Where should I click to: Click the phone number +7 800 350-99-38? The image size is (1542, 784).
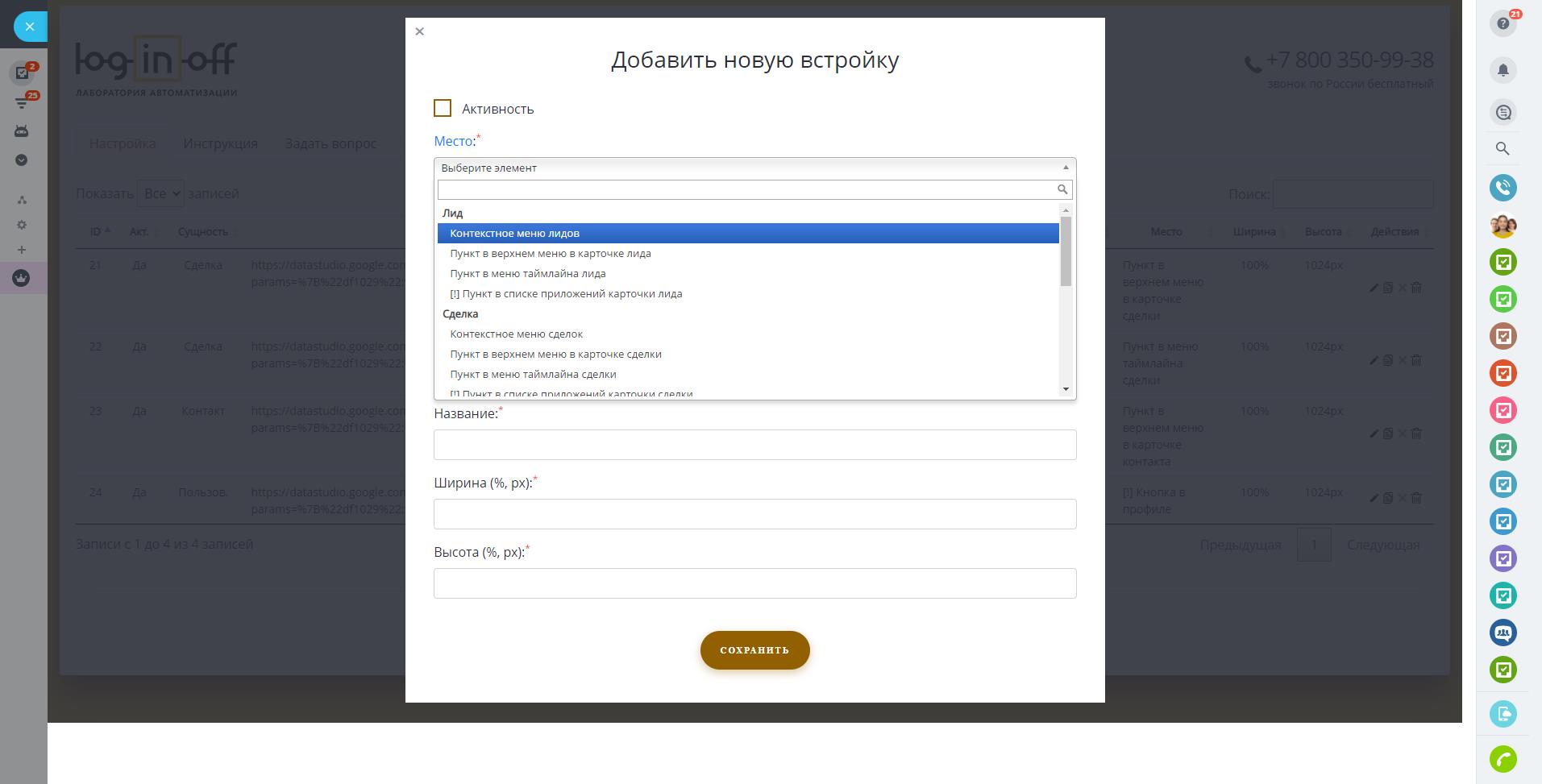click(1349, 60)
